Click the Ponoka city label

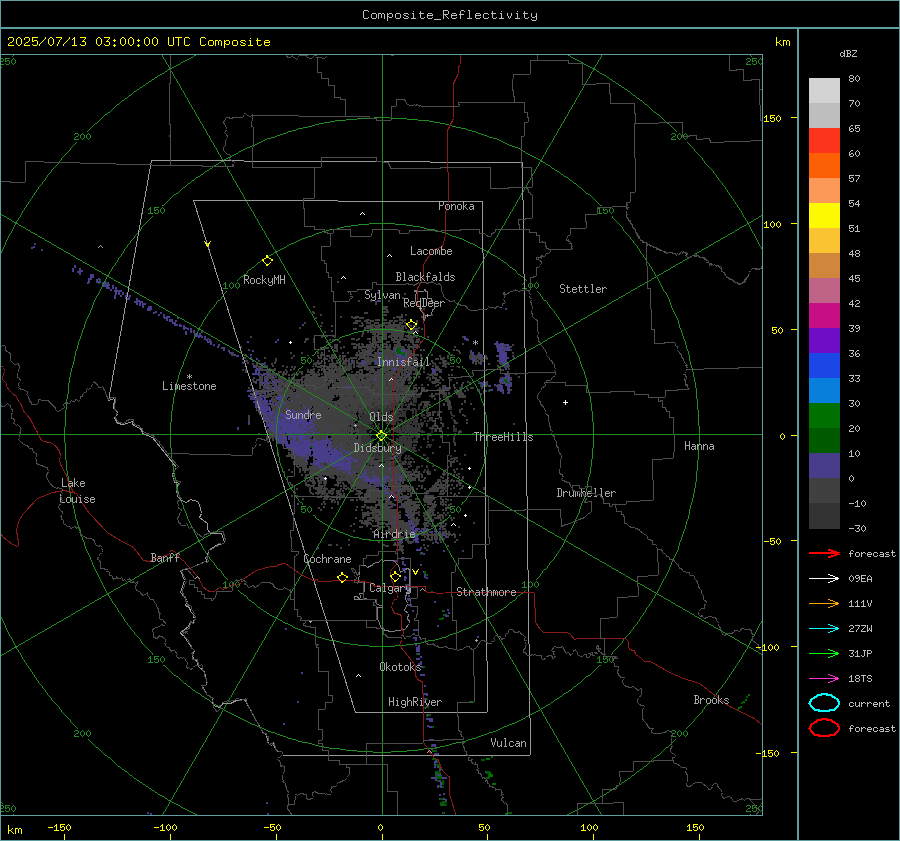[456, 206]
